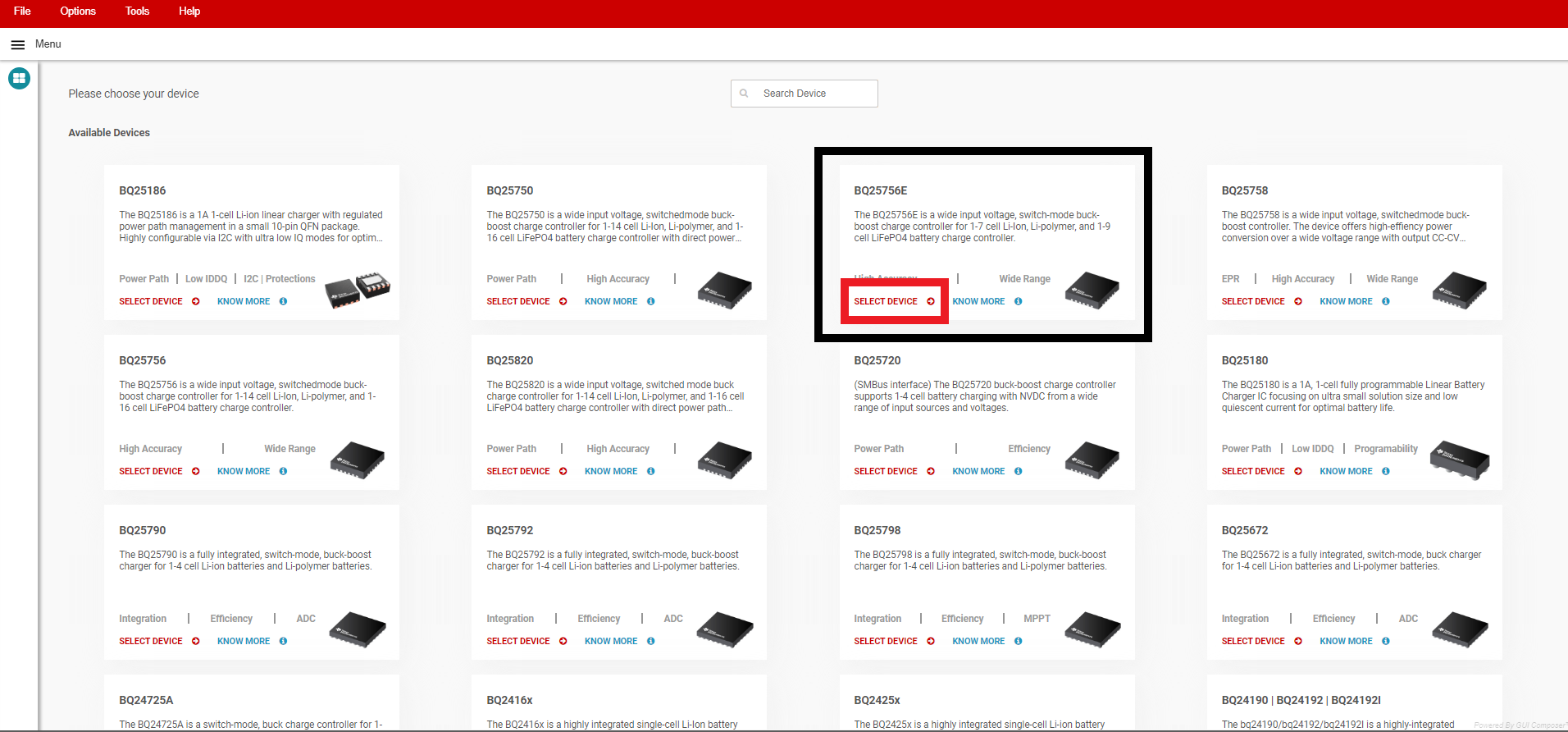Click info icon beside BQ25180 Know More

pyautogui.click(x=1386, y=472)
